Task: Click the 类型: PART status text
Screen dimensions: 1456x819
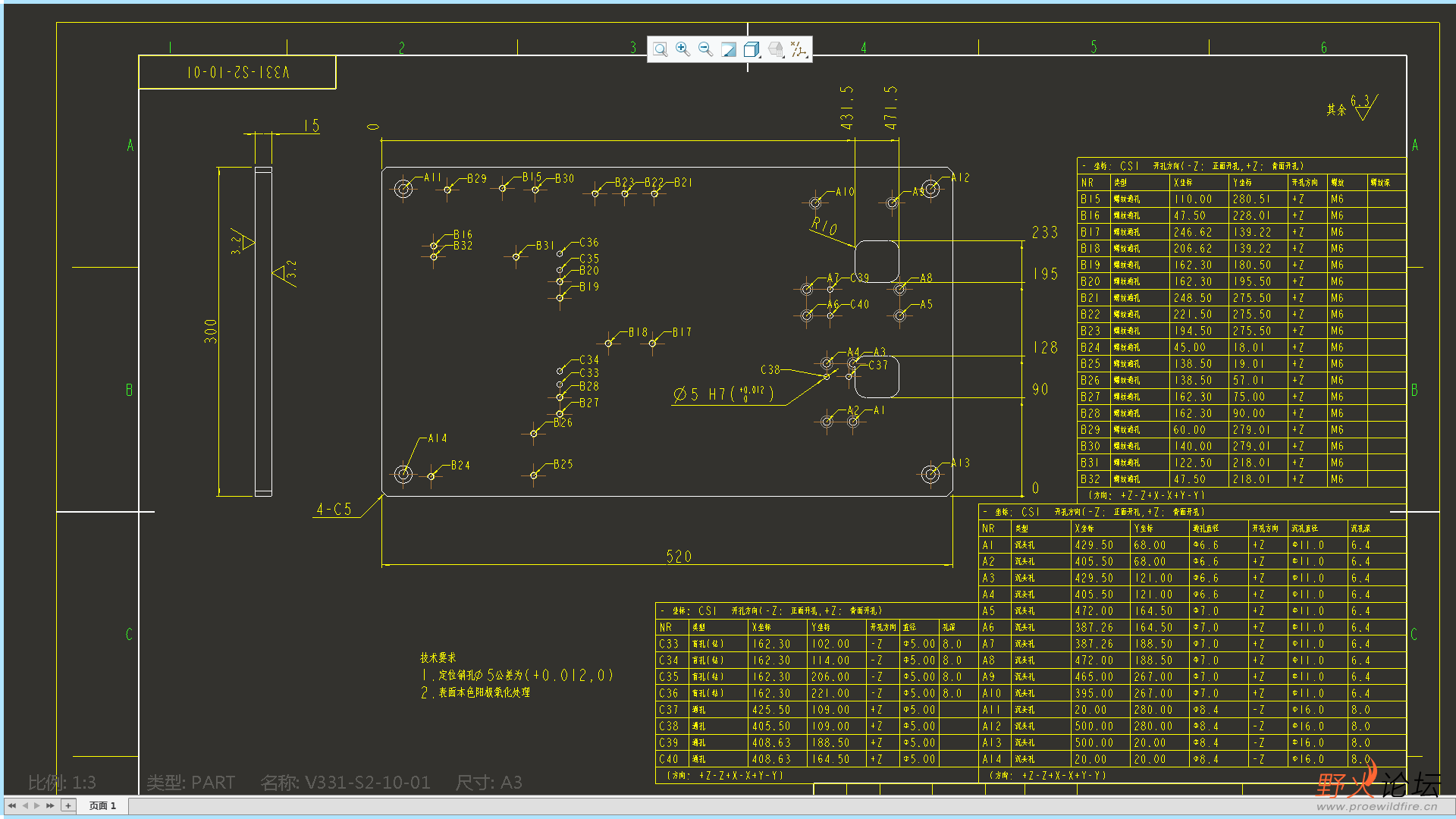Action: 190,783
